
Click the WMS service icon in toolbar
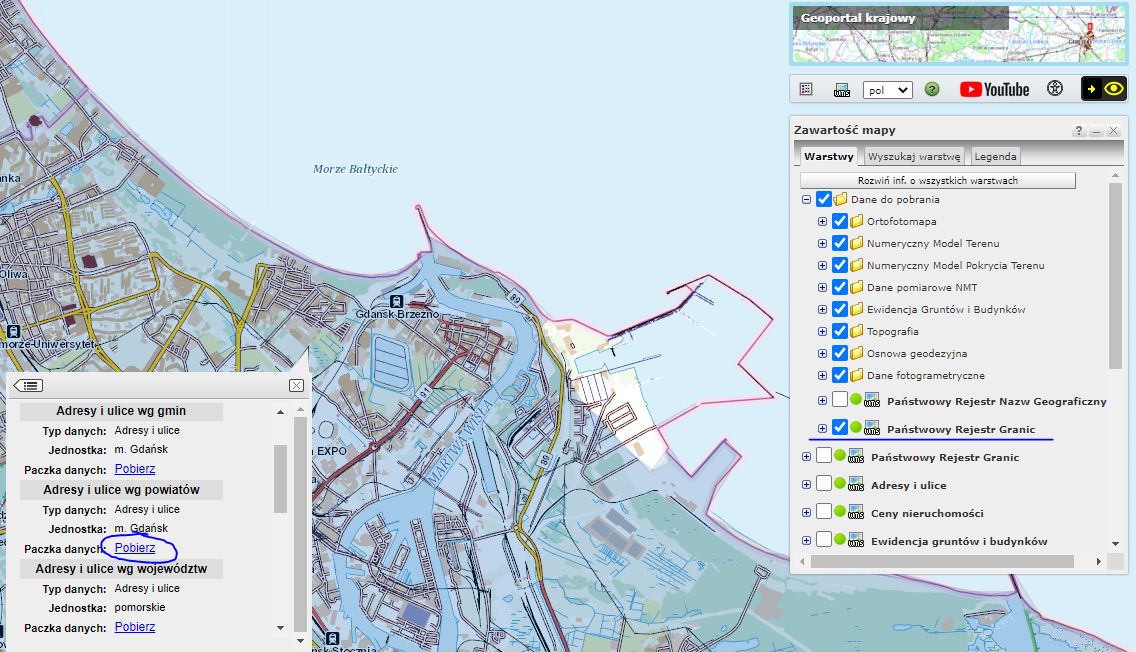point(842,90)
